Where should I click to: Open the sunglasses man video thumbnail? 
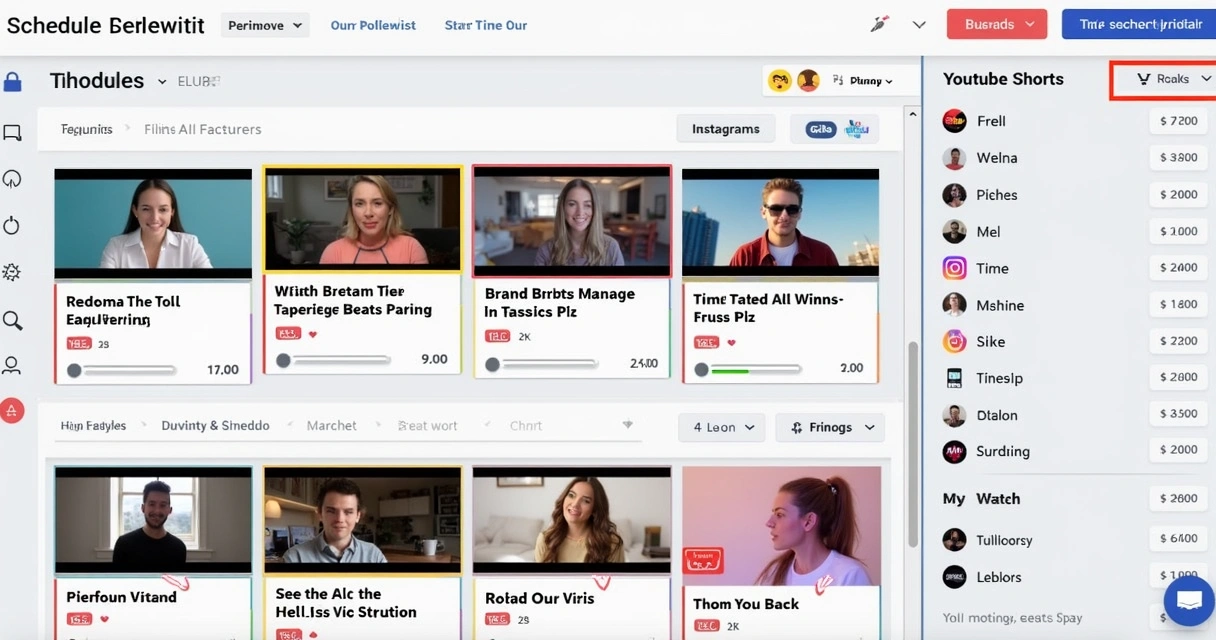780,223
